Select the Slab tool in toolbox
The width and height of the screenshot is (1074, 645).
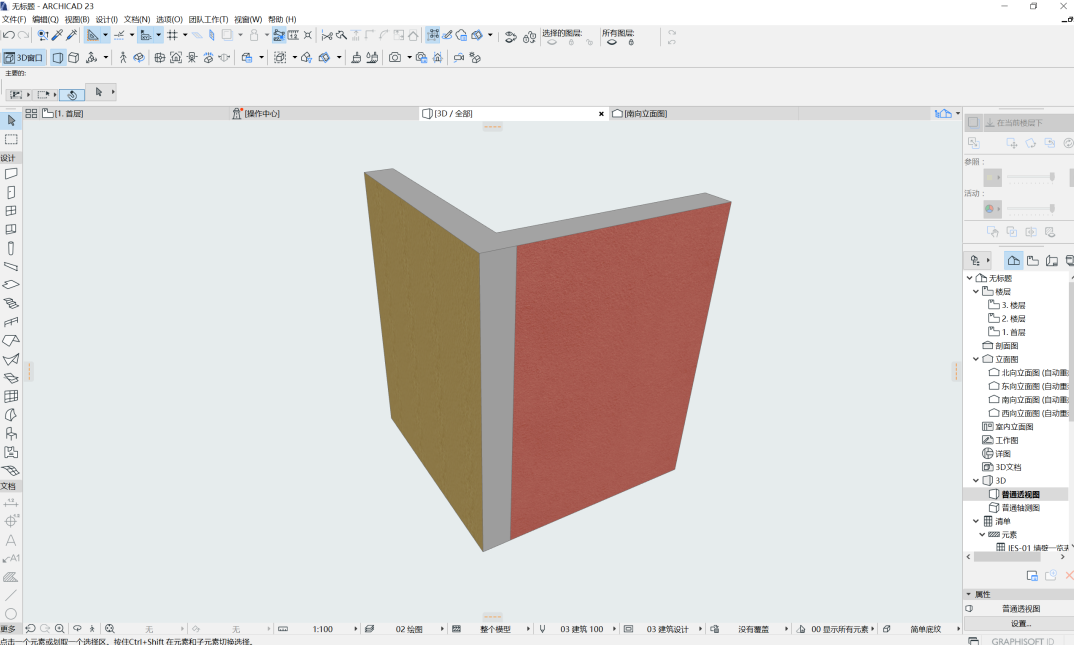[x=11, y=285]
